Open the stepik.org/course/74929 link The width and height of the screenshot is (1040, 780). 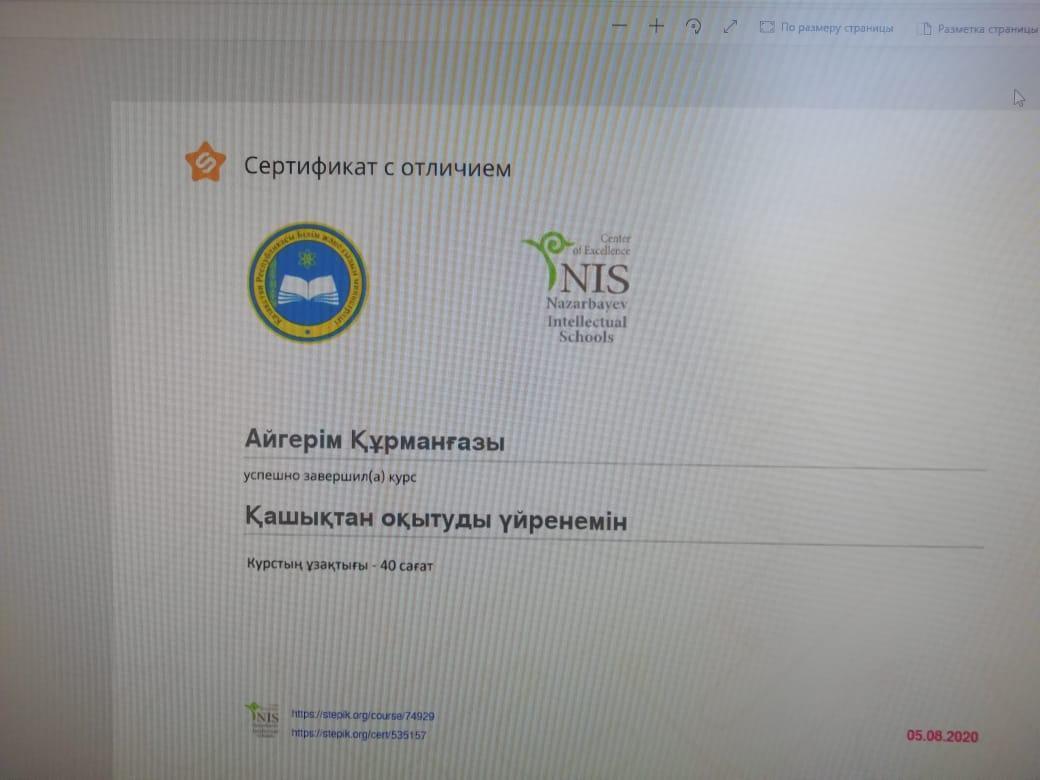[362, 716]
